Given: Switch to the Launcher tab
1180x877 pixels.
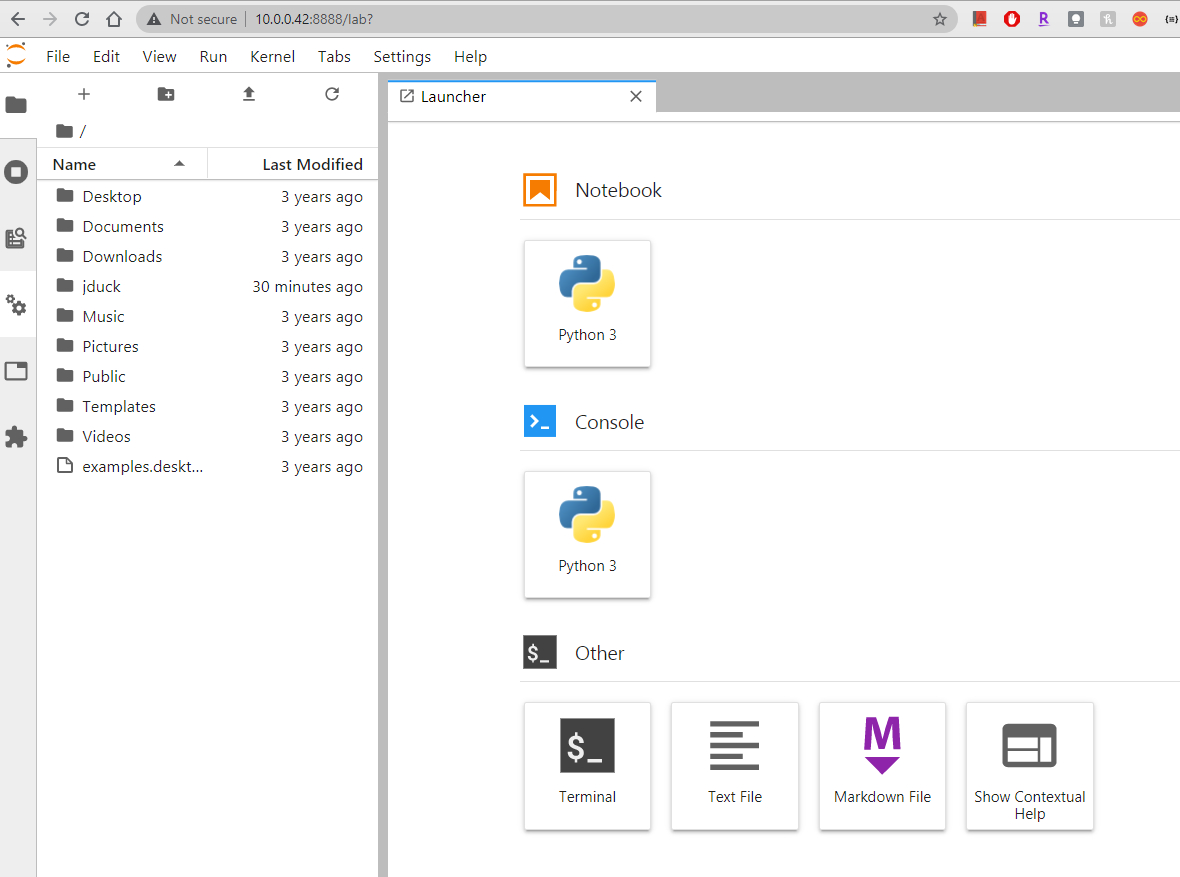Looking at the screenshot, I should [x=452, y=96].
